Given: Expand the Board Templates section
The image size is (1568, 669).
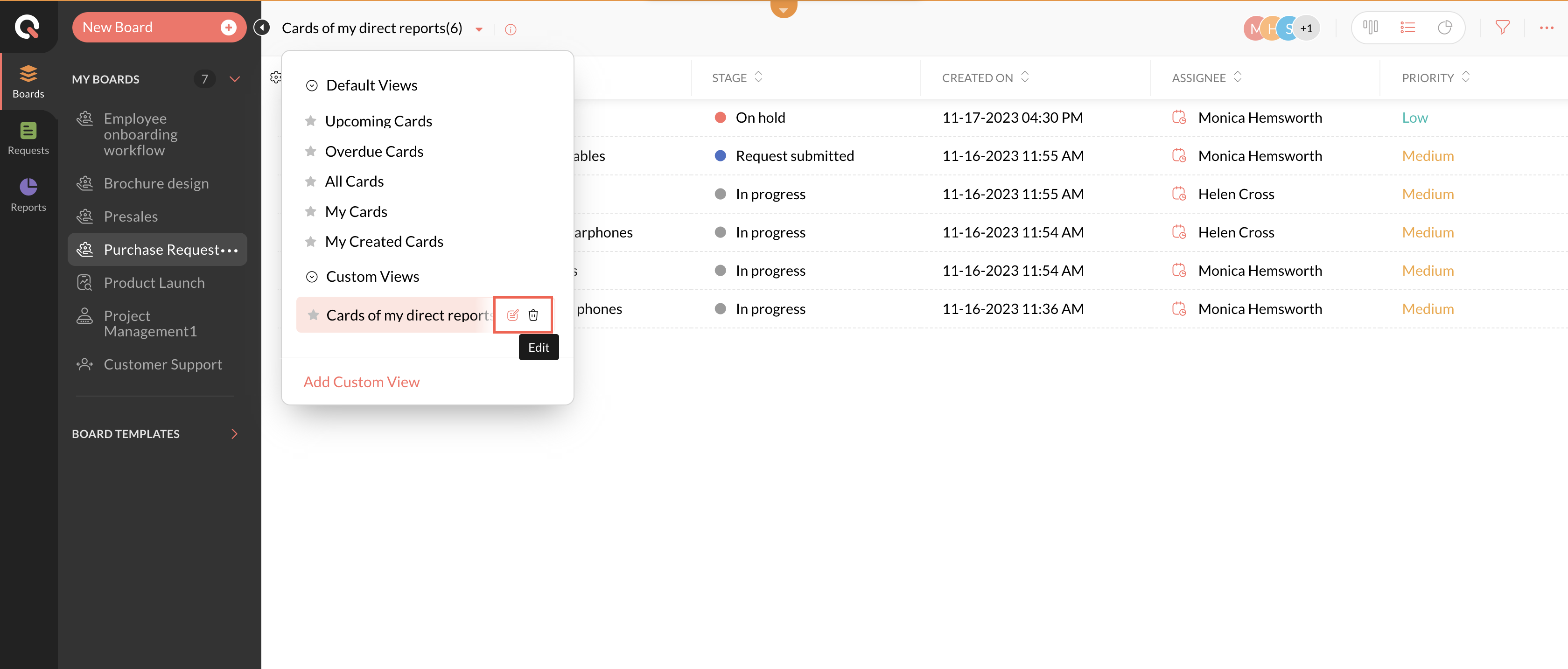Looking at the screenshot, I should coord(234,434).
